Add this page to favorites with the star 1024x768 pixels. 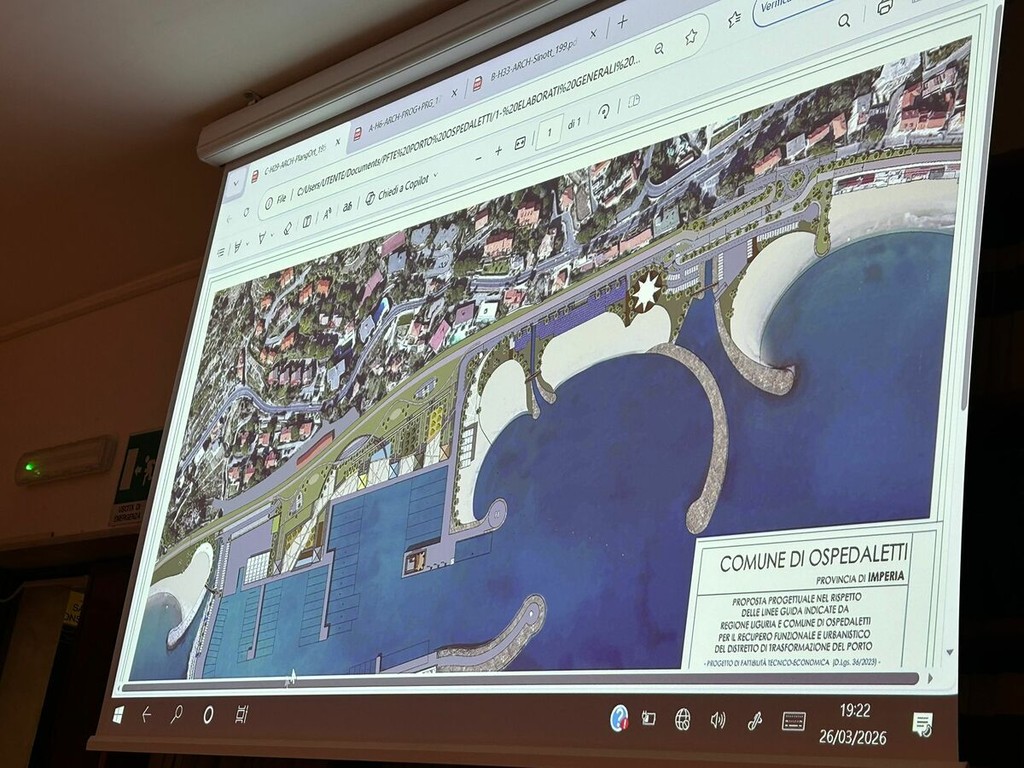point(690,37)
